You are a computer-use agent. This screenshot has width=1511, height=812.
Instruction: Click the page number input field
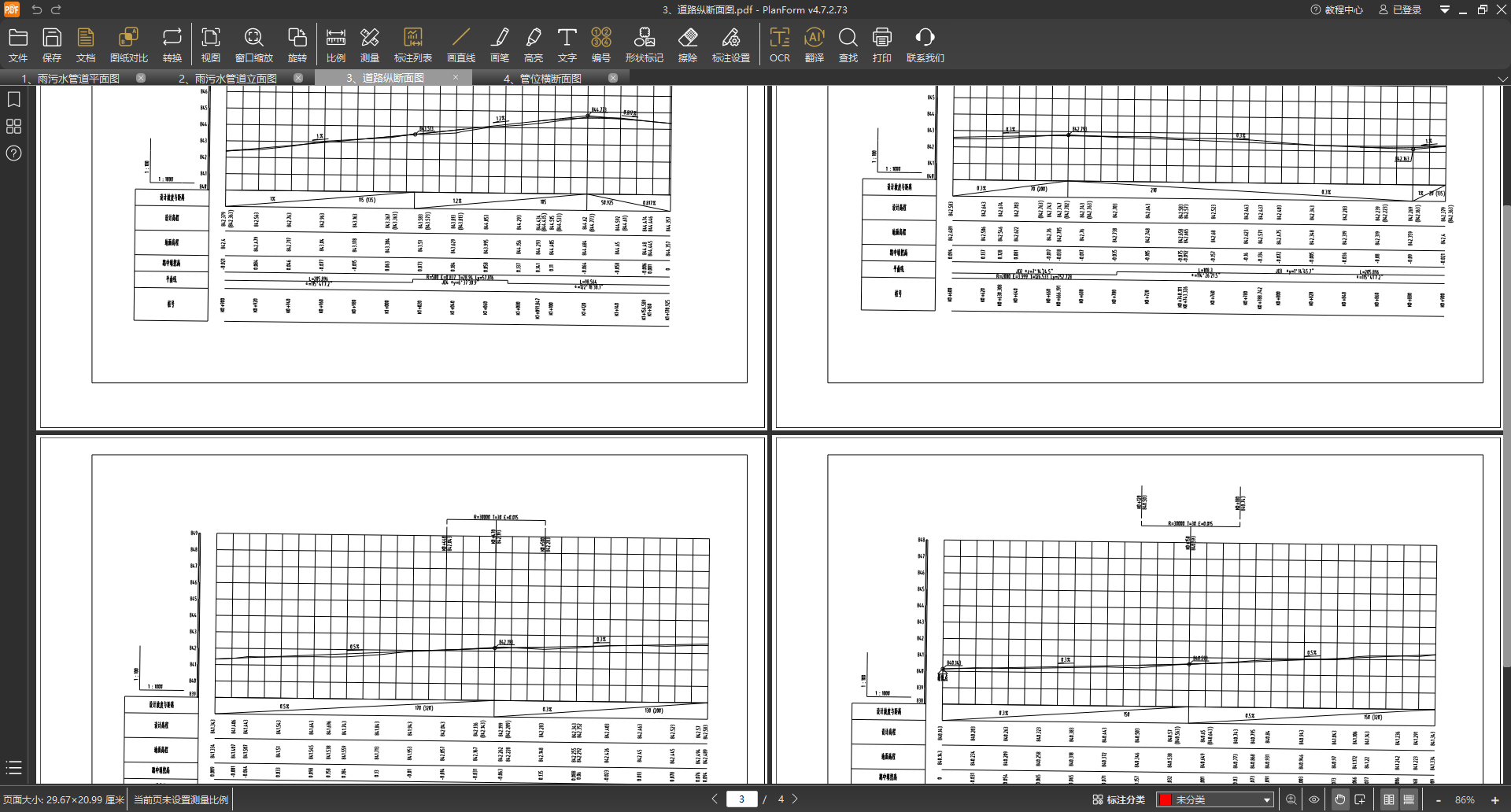click(741, 799)
